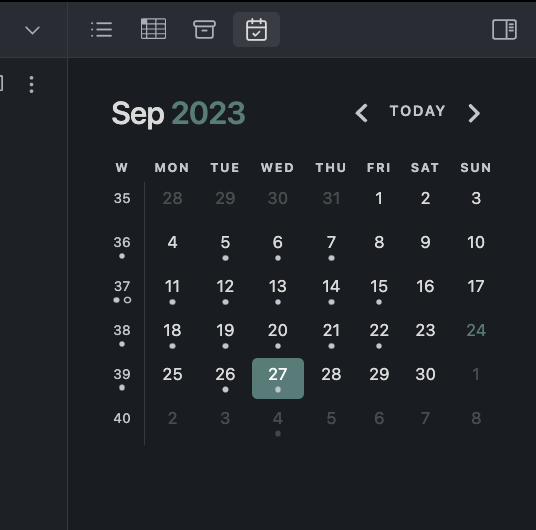Screen dimensions: 536x530
Task: Open week 37 in the week column
Action: coord(122,291)
